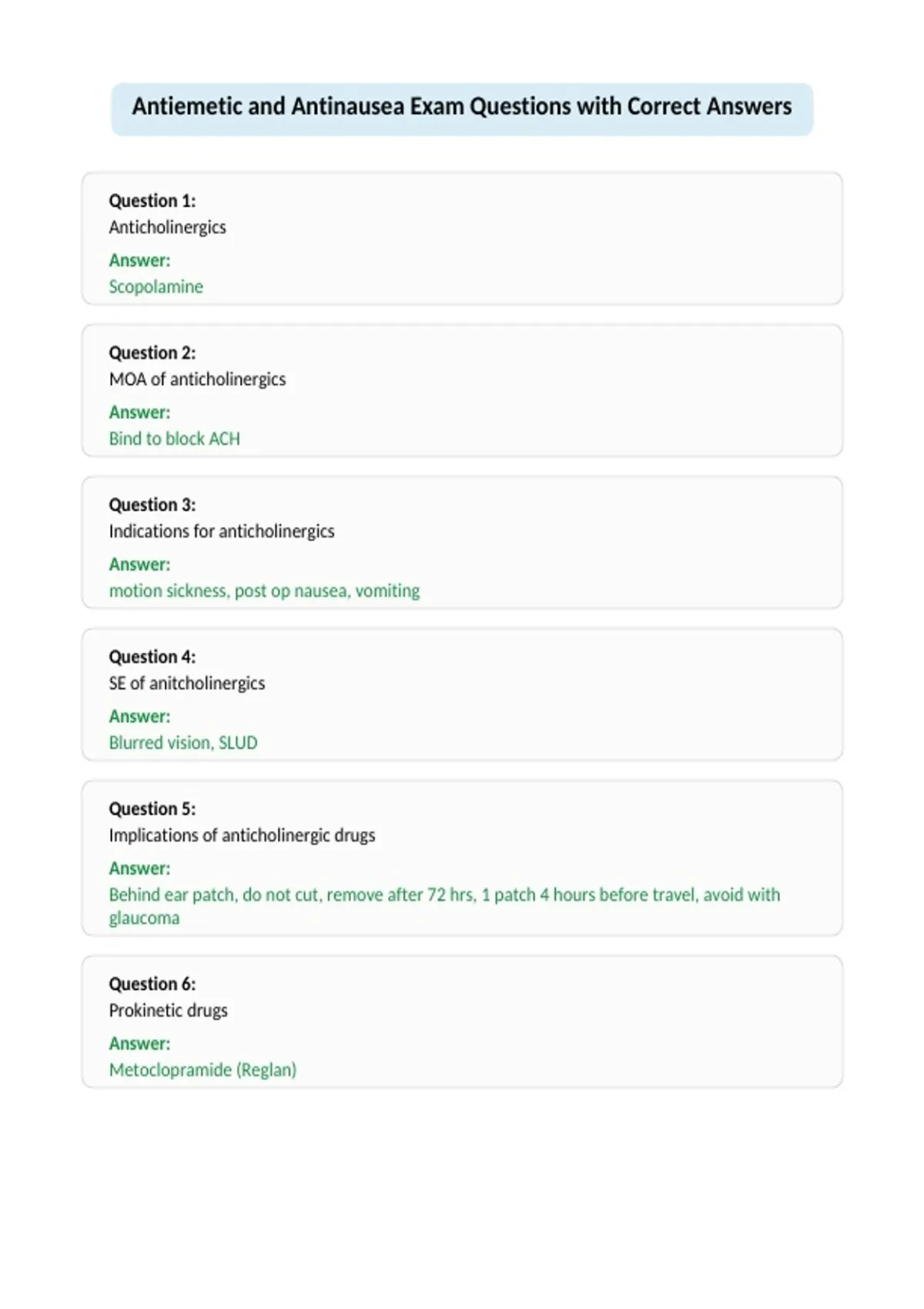Click Indications for anticholinergics text
This screenshot has height=1309, width=924.
[222, 531]
